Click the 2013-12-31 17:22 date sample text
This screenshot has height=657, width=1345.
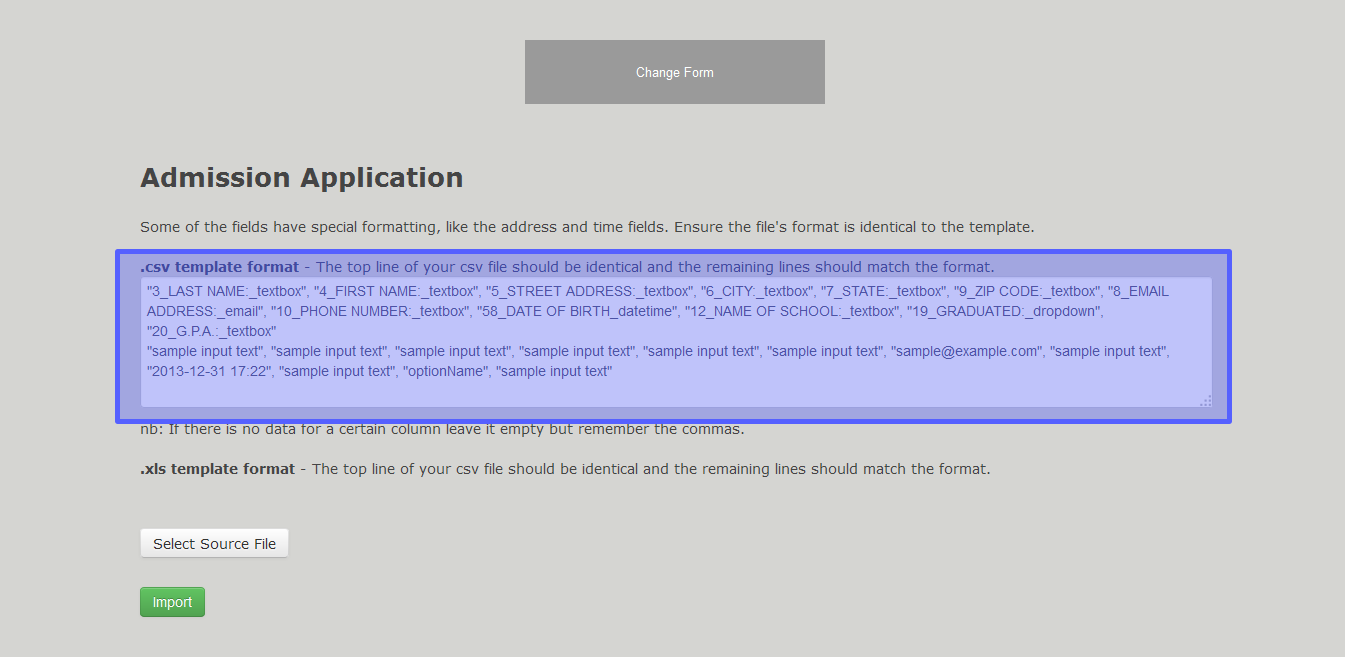pos(210,371)
